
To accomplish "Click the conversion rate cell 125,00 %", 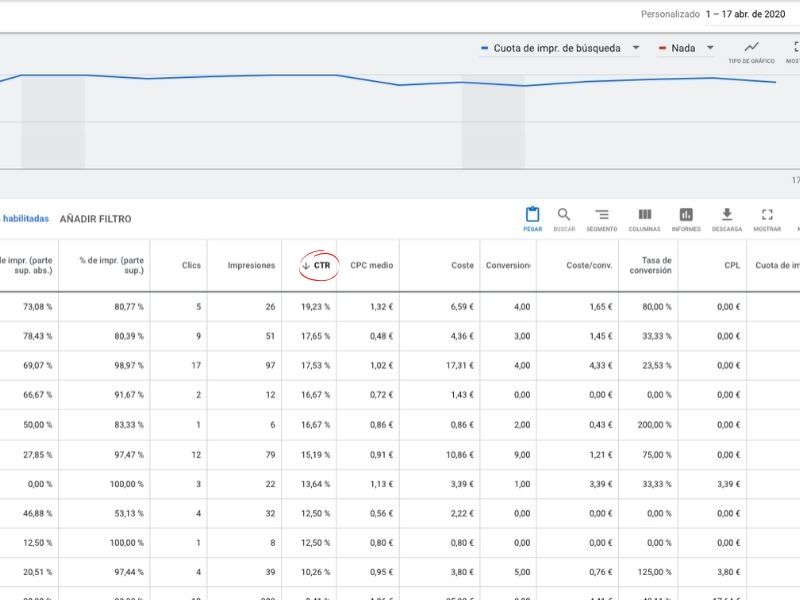I will pos(655,572).
